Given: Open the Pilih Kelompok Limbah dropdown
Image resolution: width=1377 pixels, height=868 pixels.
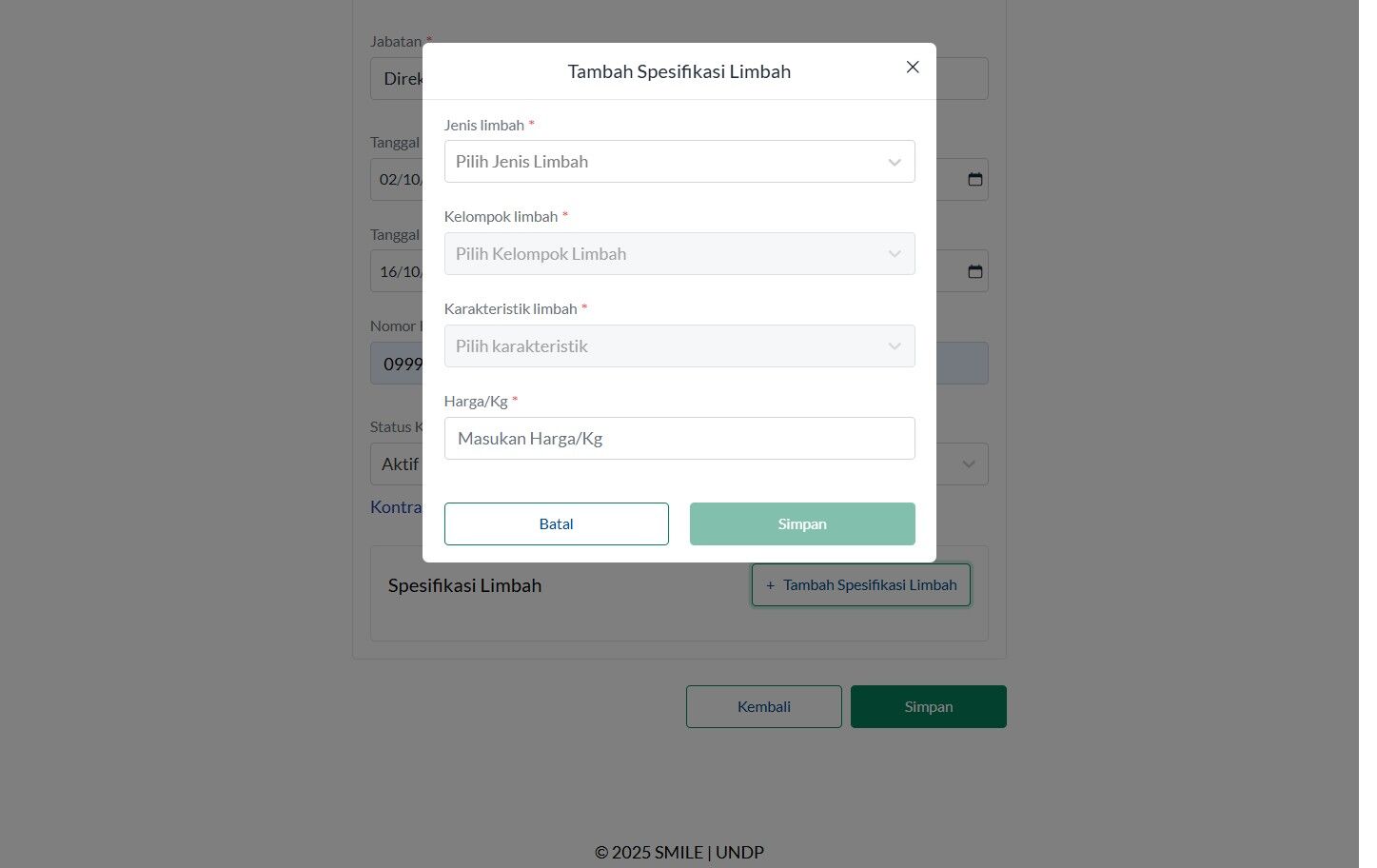Looking at the screenshot, I should [679, 254].
